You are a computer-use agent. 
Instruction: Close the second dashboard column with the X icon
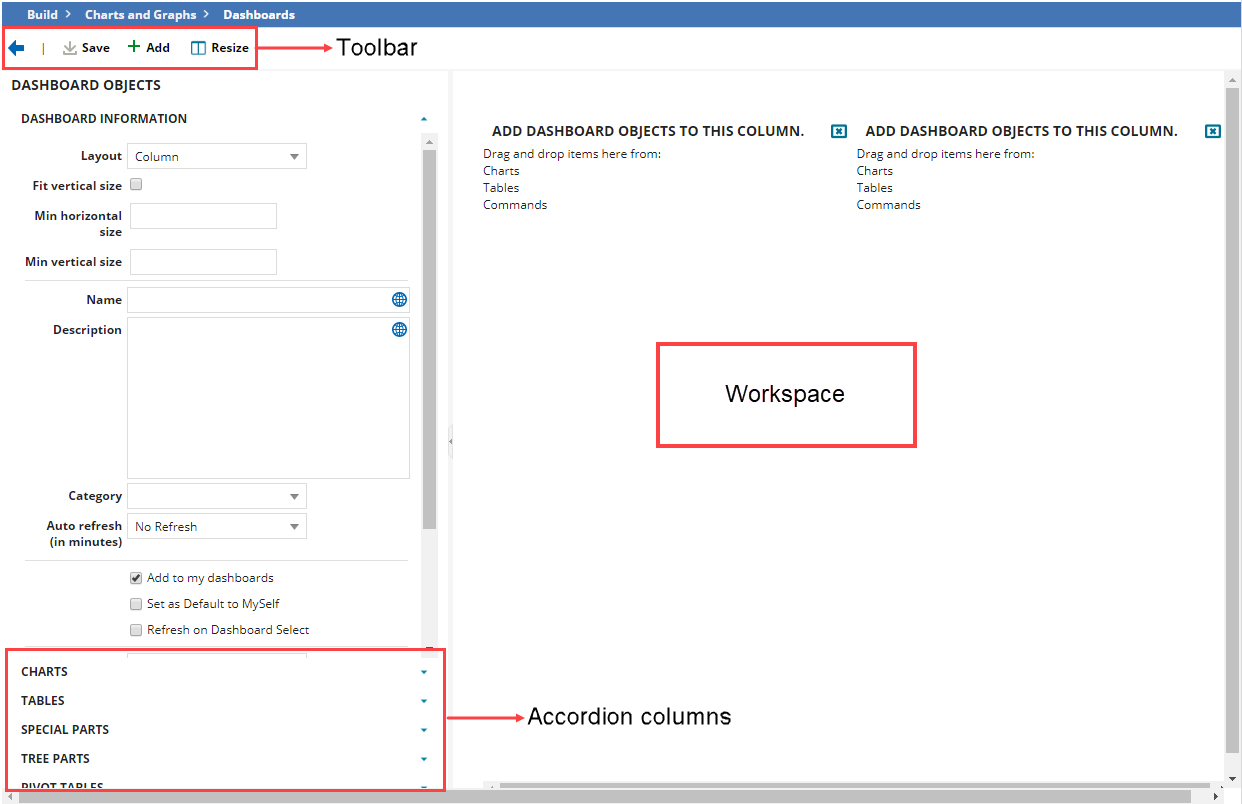[x=1212, y=130]
